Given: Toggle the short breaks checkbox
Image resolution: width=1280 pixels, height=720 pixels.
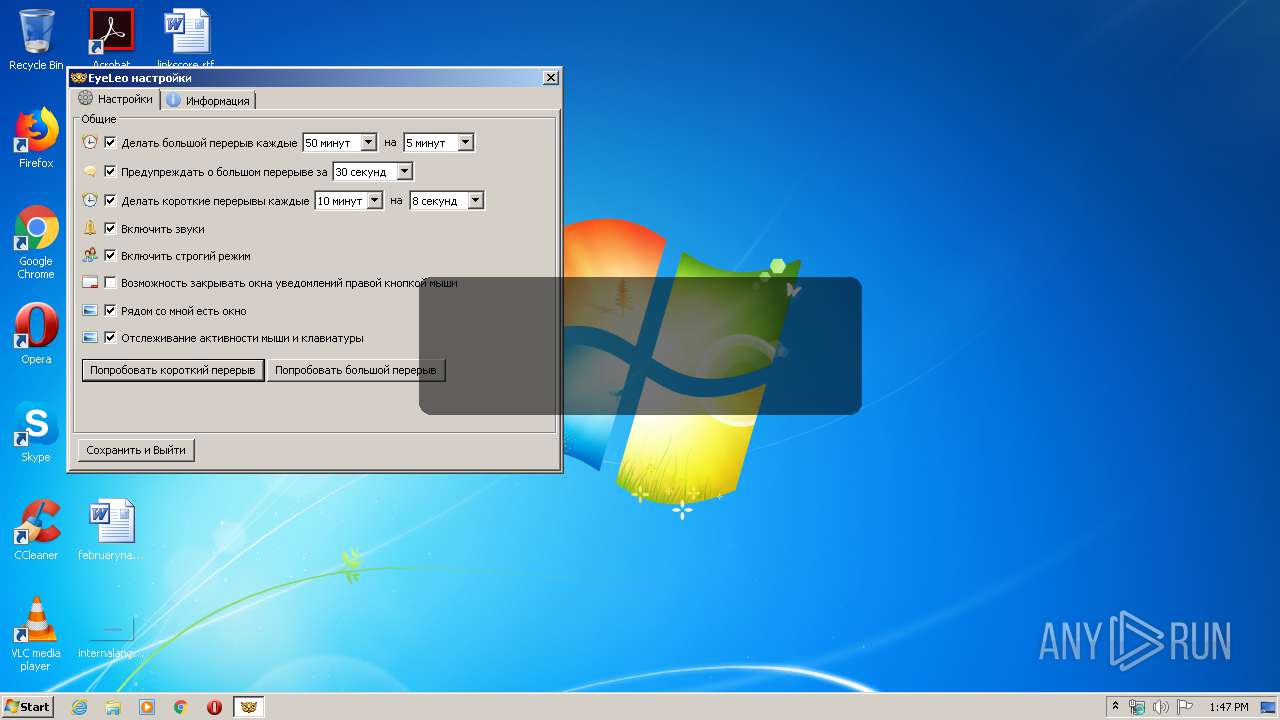Looking at the screenshot, I should [110, 200].
